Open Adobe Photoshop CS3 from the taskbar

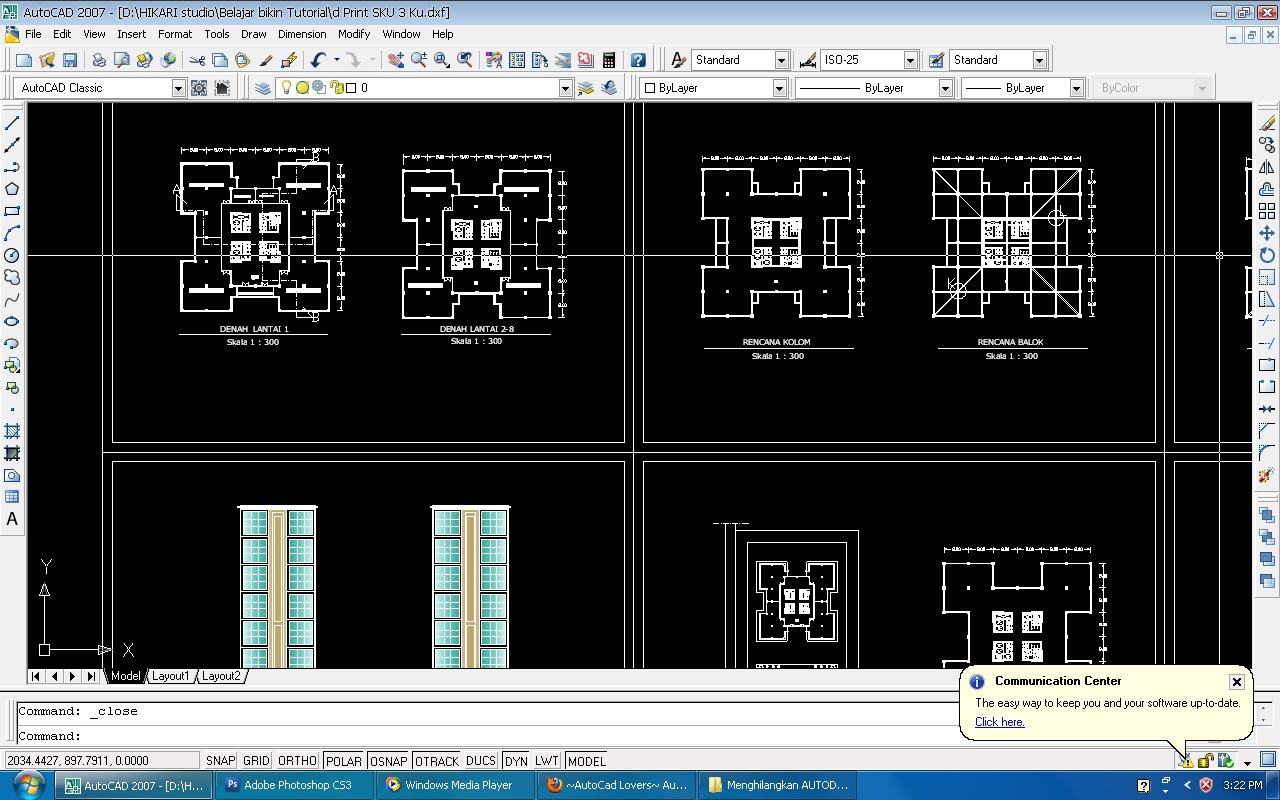(293, 785)
